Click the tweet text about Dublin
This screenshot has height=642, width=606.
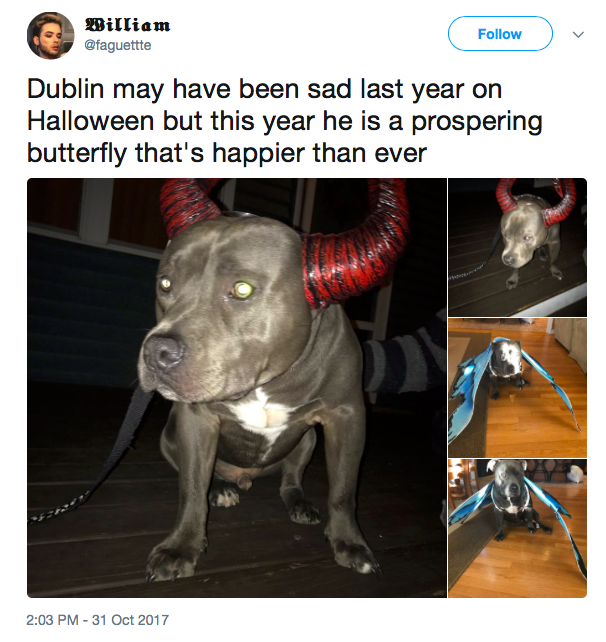[285, 121]
